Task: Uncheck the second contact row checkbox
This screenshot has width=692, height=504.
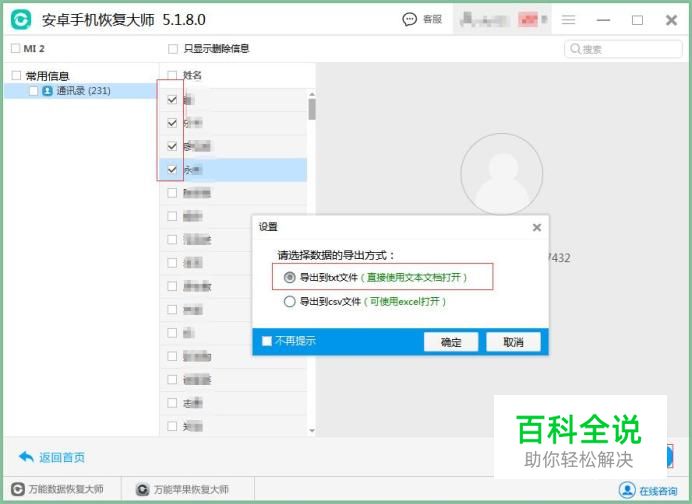Action: click(x=173, y=123)
